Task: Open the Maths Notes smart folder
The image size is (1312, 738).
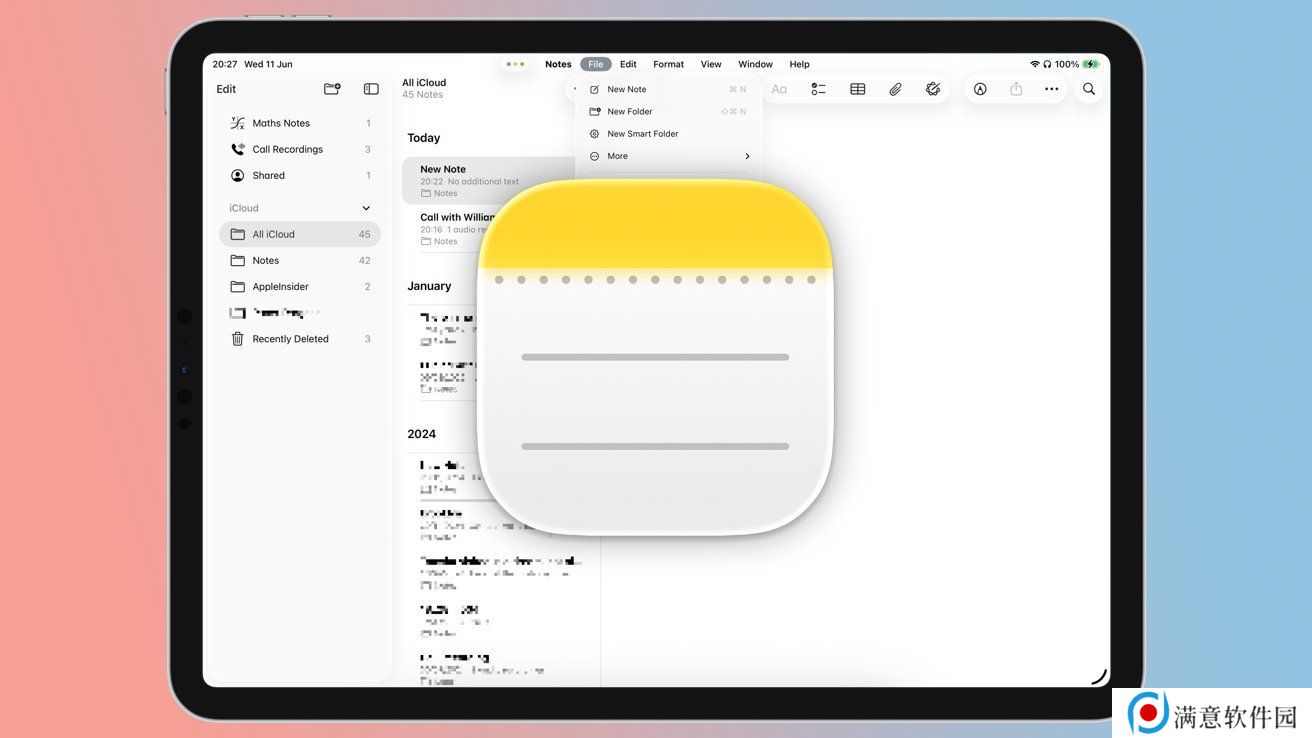Action: tap(300, 123)
